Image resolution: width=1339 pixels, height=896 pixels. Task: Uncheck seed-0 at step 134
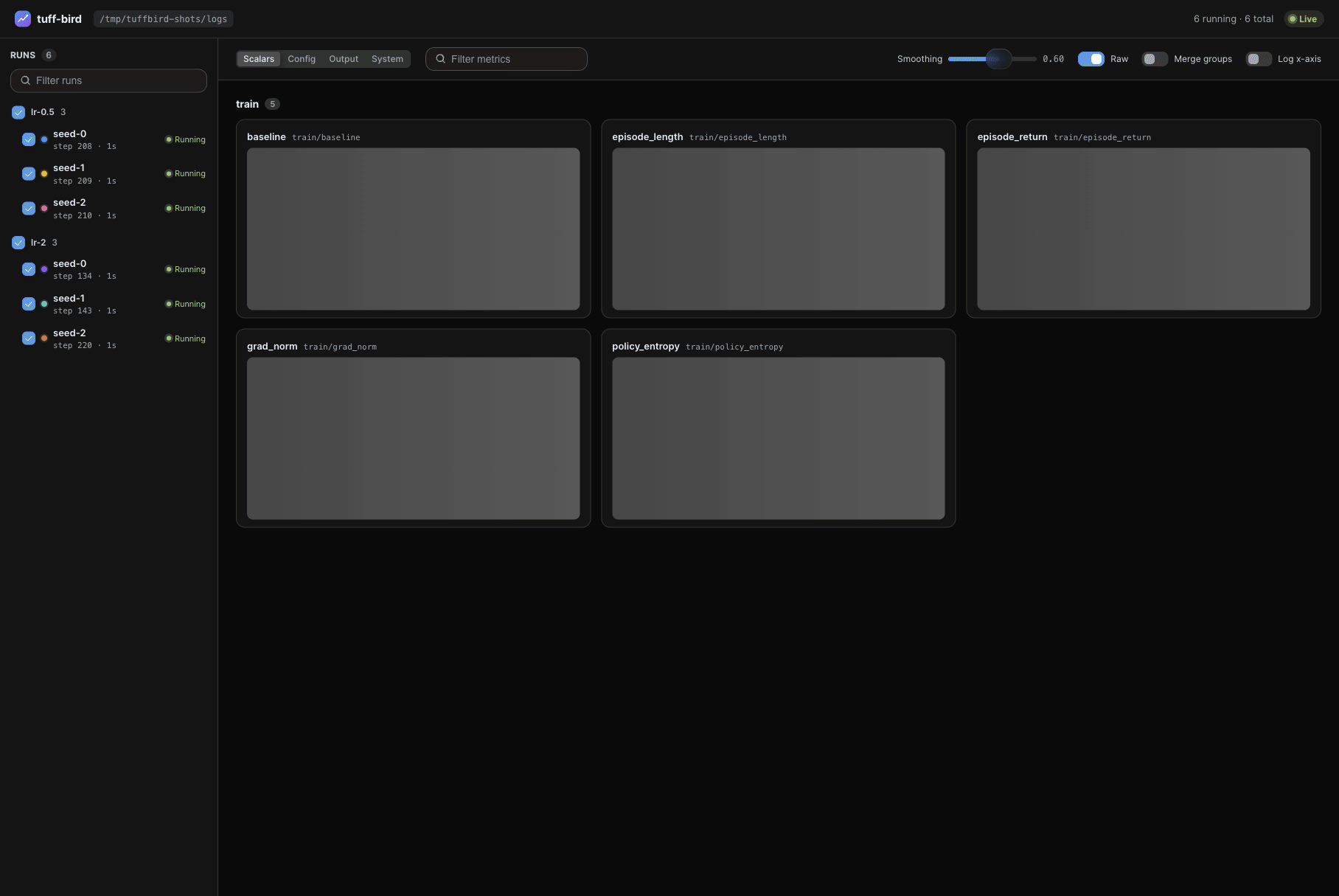tap(29, 269)
